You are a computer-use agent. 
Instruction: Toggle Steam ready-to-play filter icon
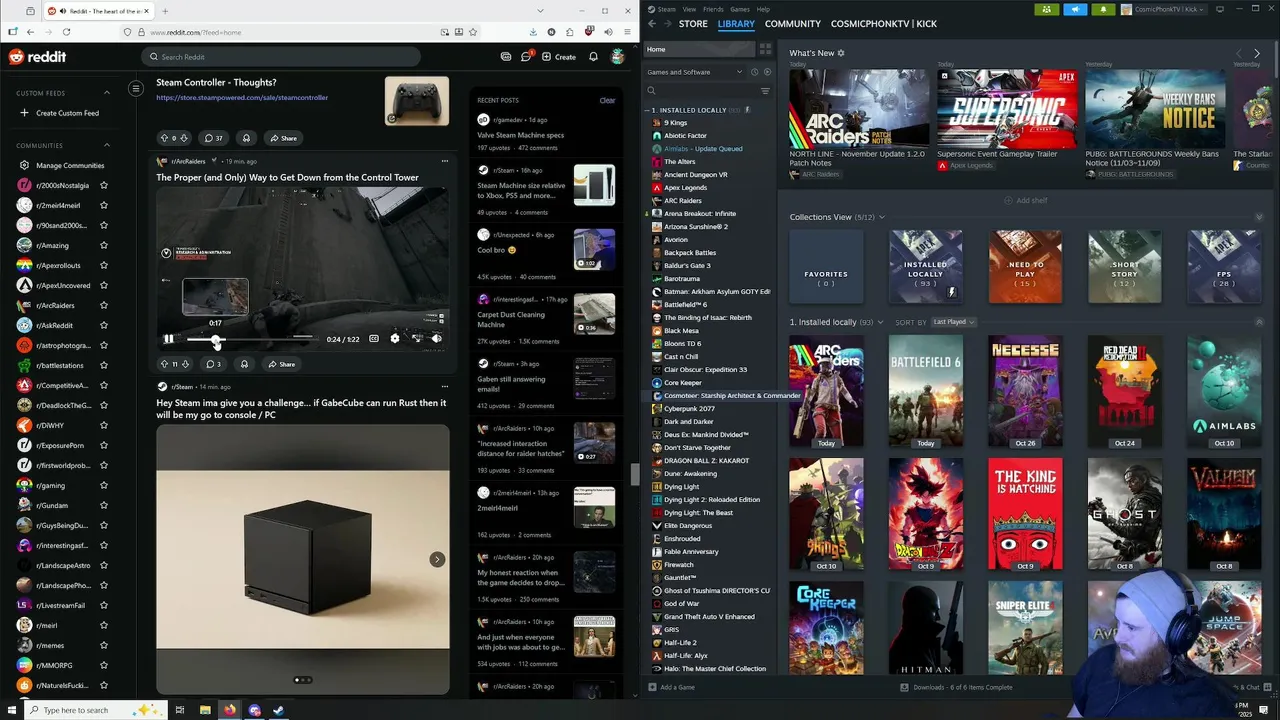(767, 72)
